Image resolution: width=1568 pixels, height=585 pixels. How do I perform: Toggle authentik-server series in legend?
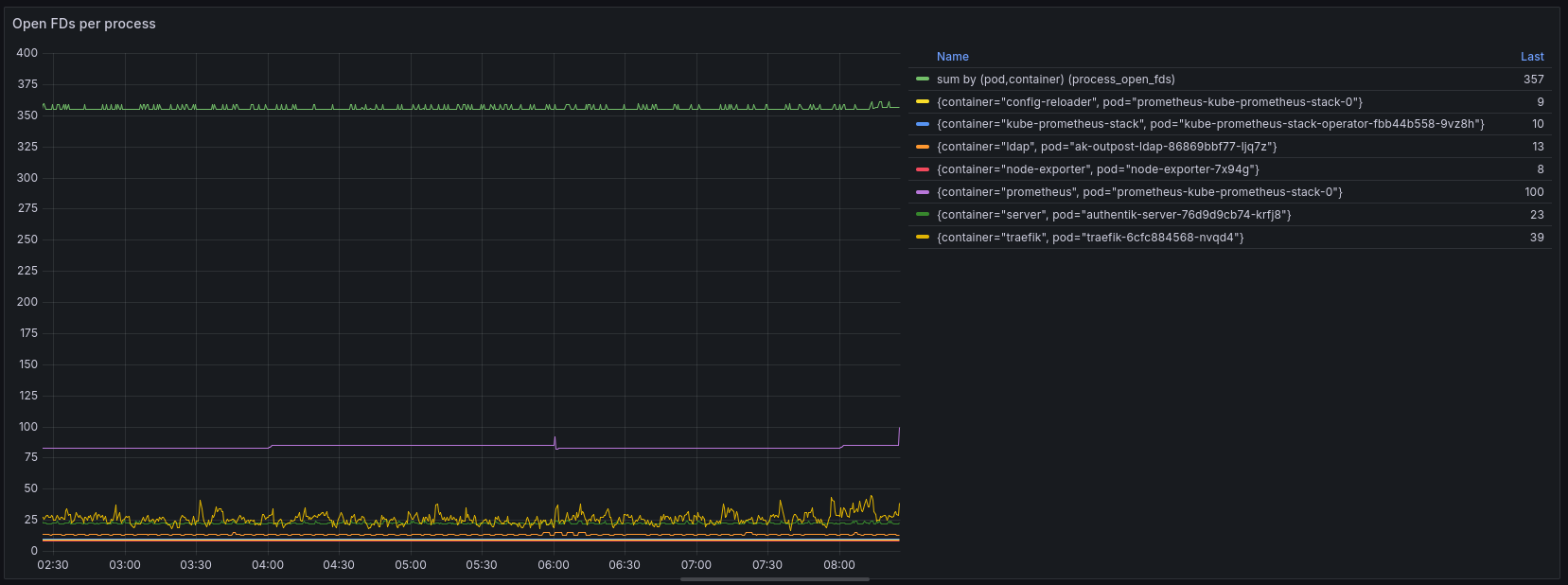click(x=1114, y=215)
